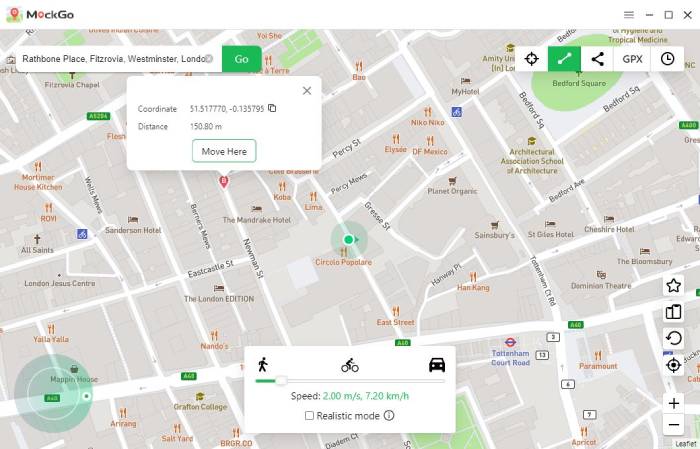Click the Move Here button
Image resolution: width=700 pixels, height=449 pixels.
224,151
